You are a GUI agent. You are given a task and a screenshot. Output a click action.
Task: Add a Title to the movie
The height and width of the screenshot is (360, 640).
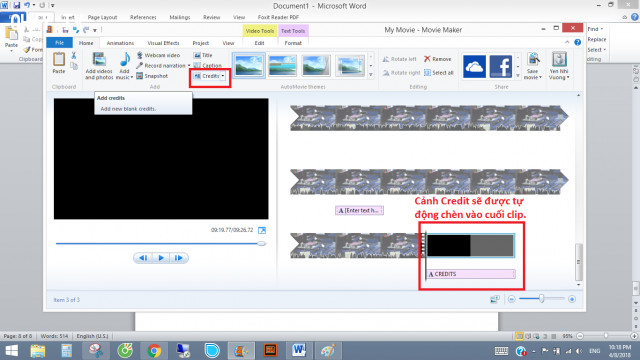click(x=203, y=55)
